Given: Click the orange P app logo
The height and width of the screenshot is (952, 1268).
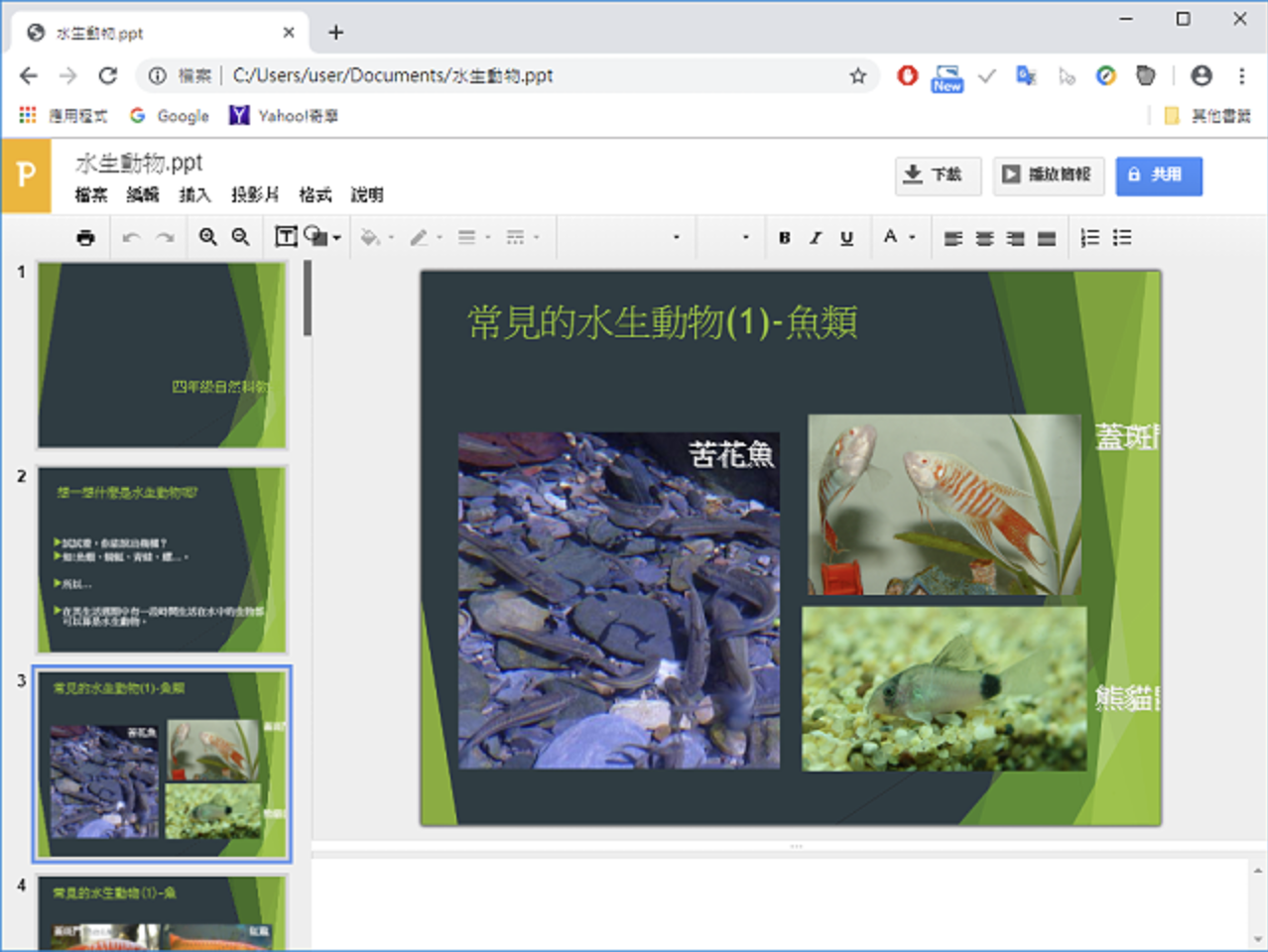Looking at the screenshot, I should point(26,176).
